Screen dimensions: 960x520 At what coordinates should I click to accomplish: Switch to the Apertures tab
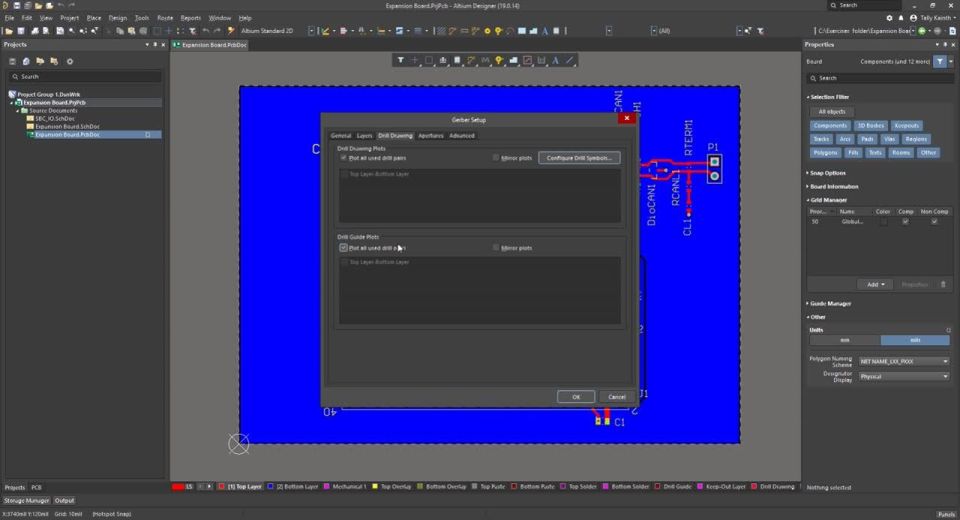click(x=430, y=135)
